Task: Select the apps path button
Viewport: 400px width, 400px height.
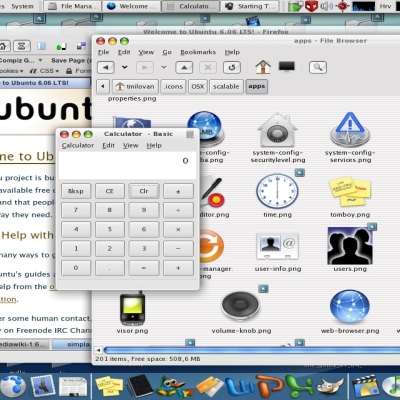Action: (257, 86)
